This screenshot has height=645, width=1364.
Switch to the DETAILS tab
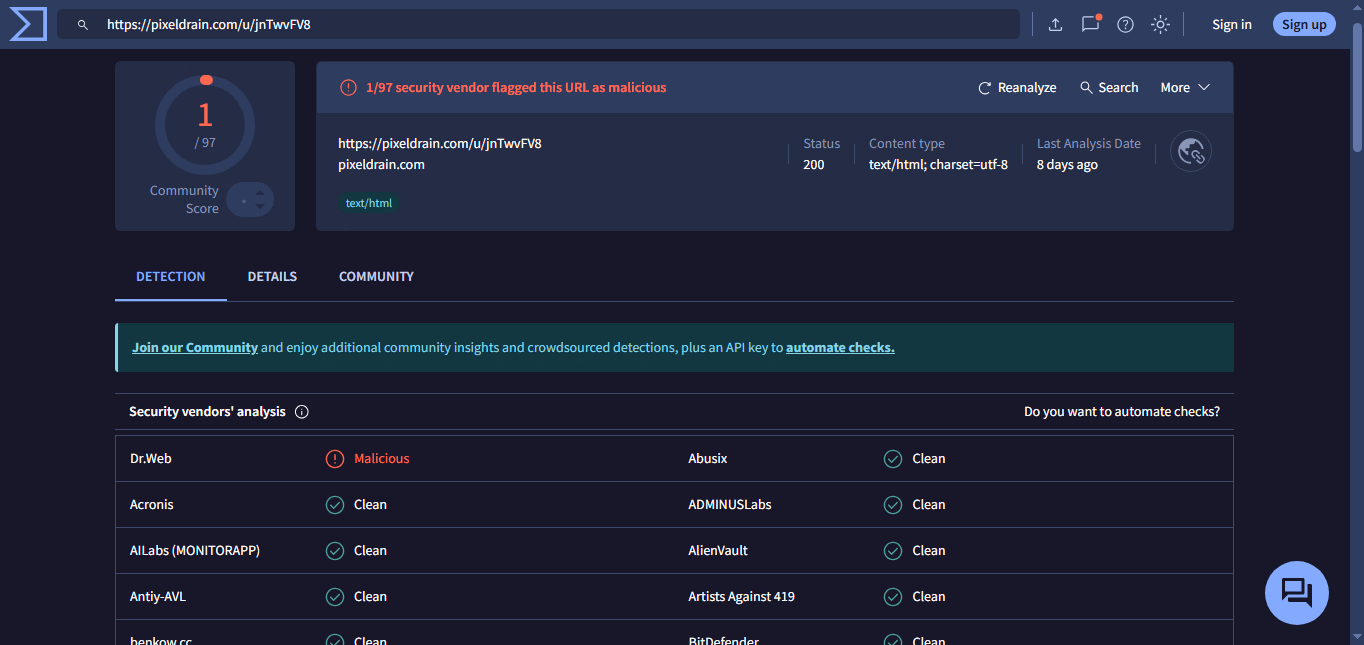(x=272, y=277)
